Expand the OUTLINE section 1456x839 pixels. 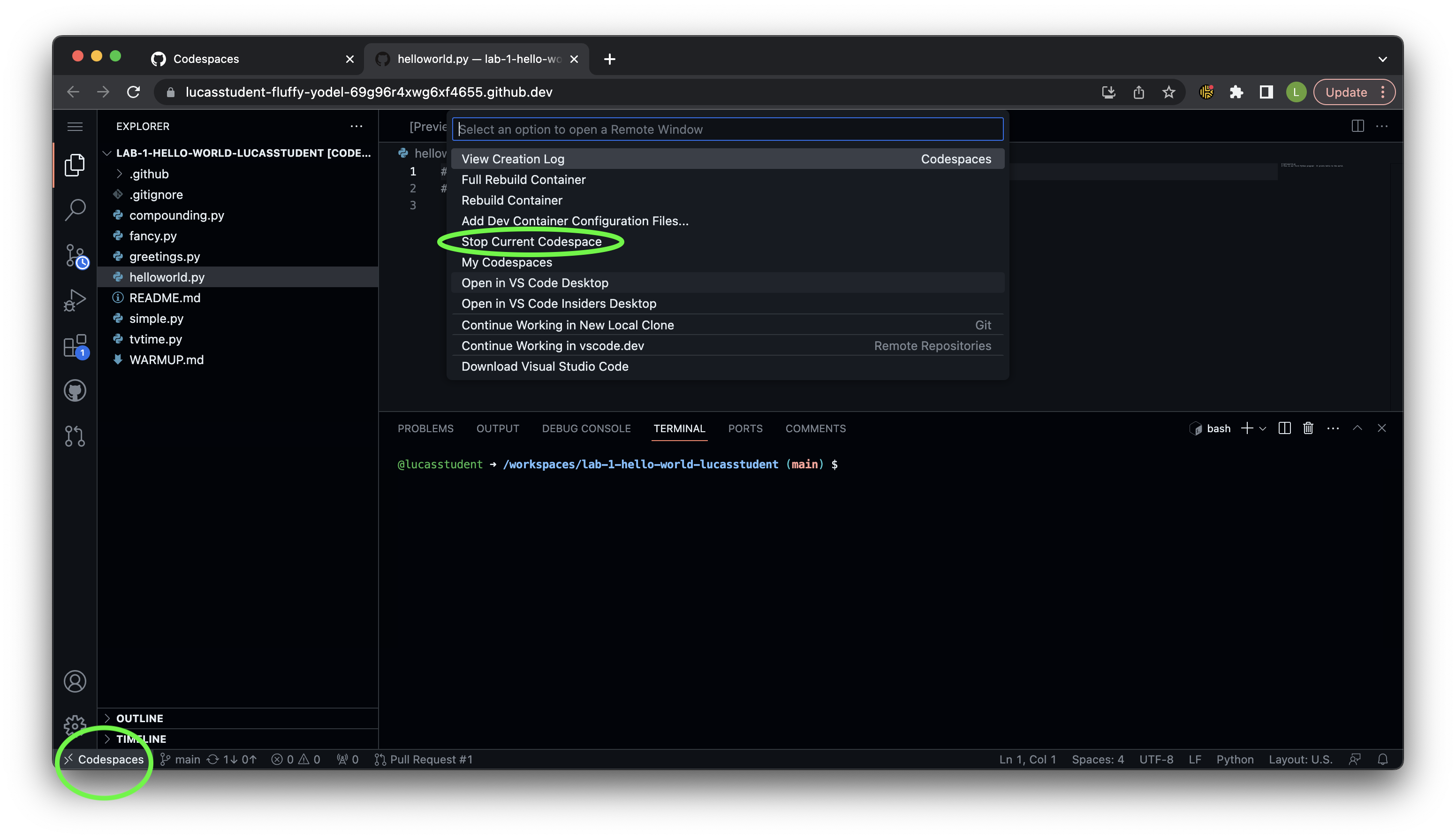point(238,718)
